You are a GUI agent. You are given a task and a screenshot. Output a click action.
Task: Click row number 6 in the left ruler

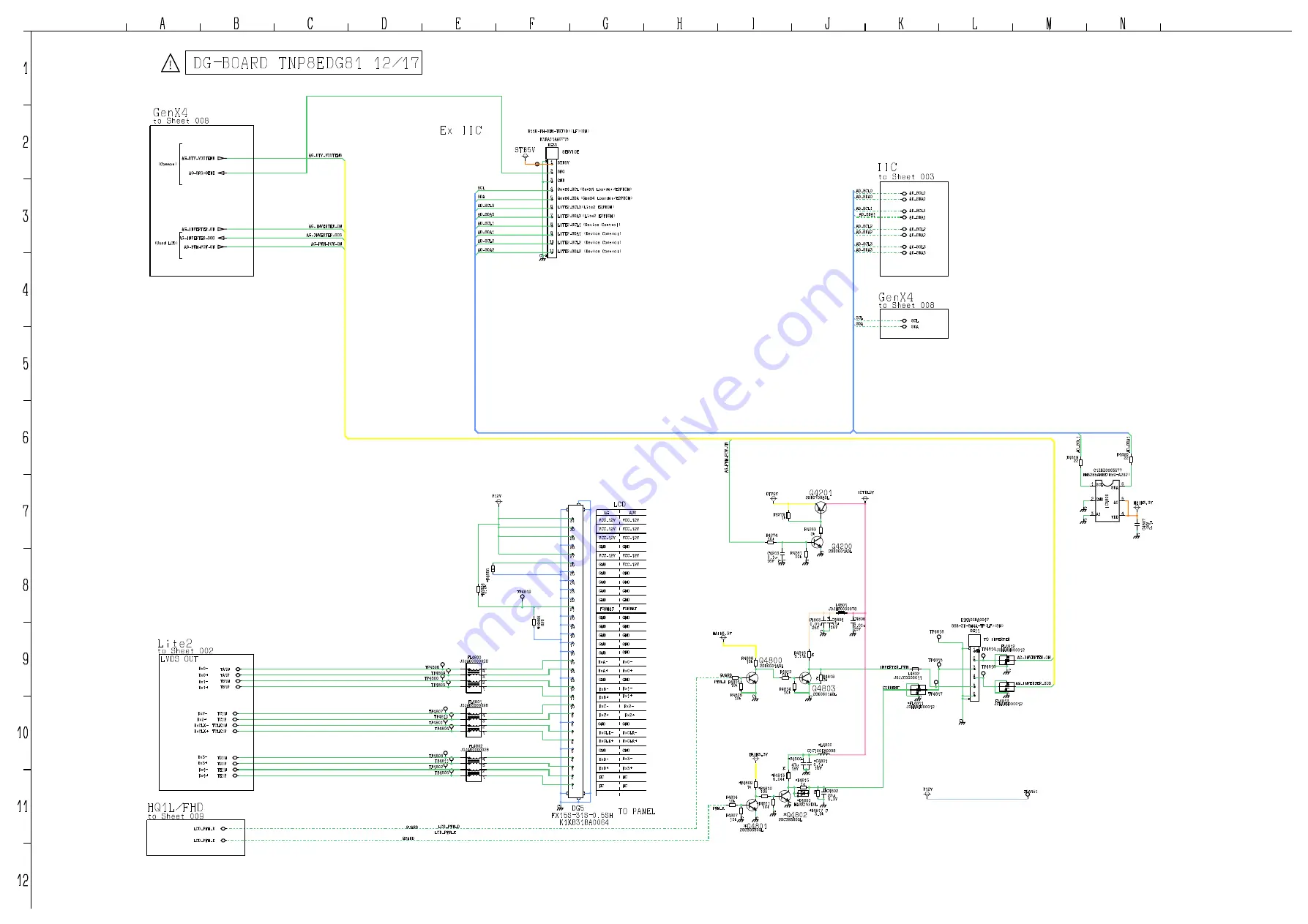click(x=26, y=437)
